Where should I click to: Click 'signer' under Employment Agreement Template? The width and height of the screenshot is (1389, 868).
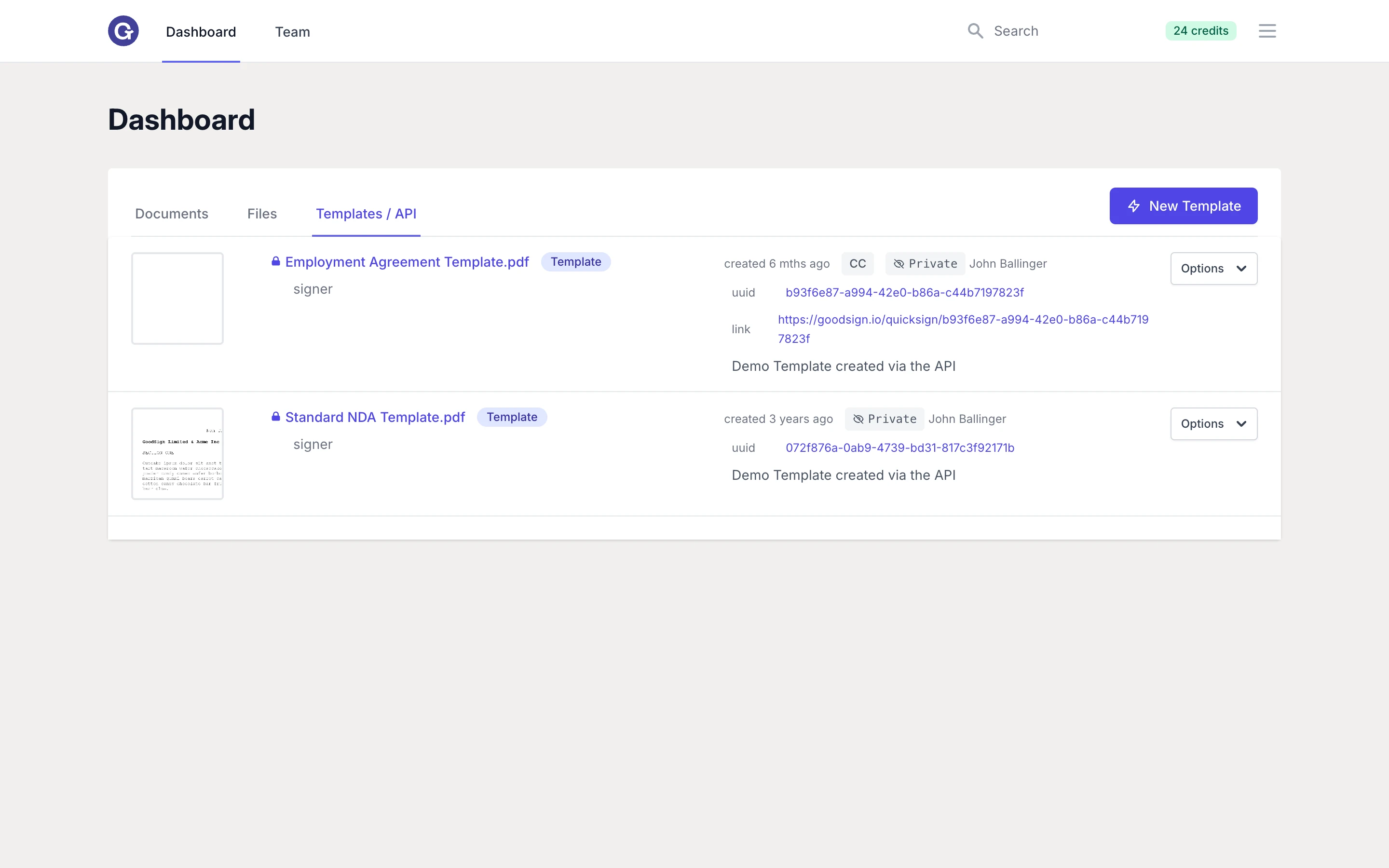tap(313, 289)
